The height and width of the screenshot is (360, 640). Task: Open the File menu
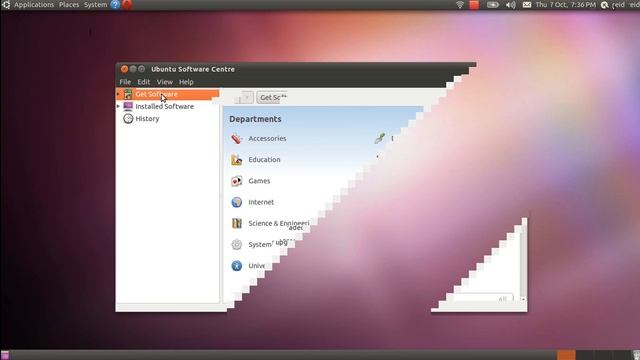[125, 82]
